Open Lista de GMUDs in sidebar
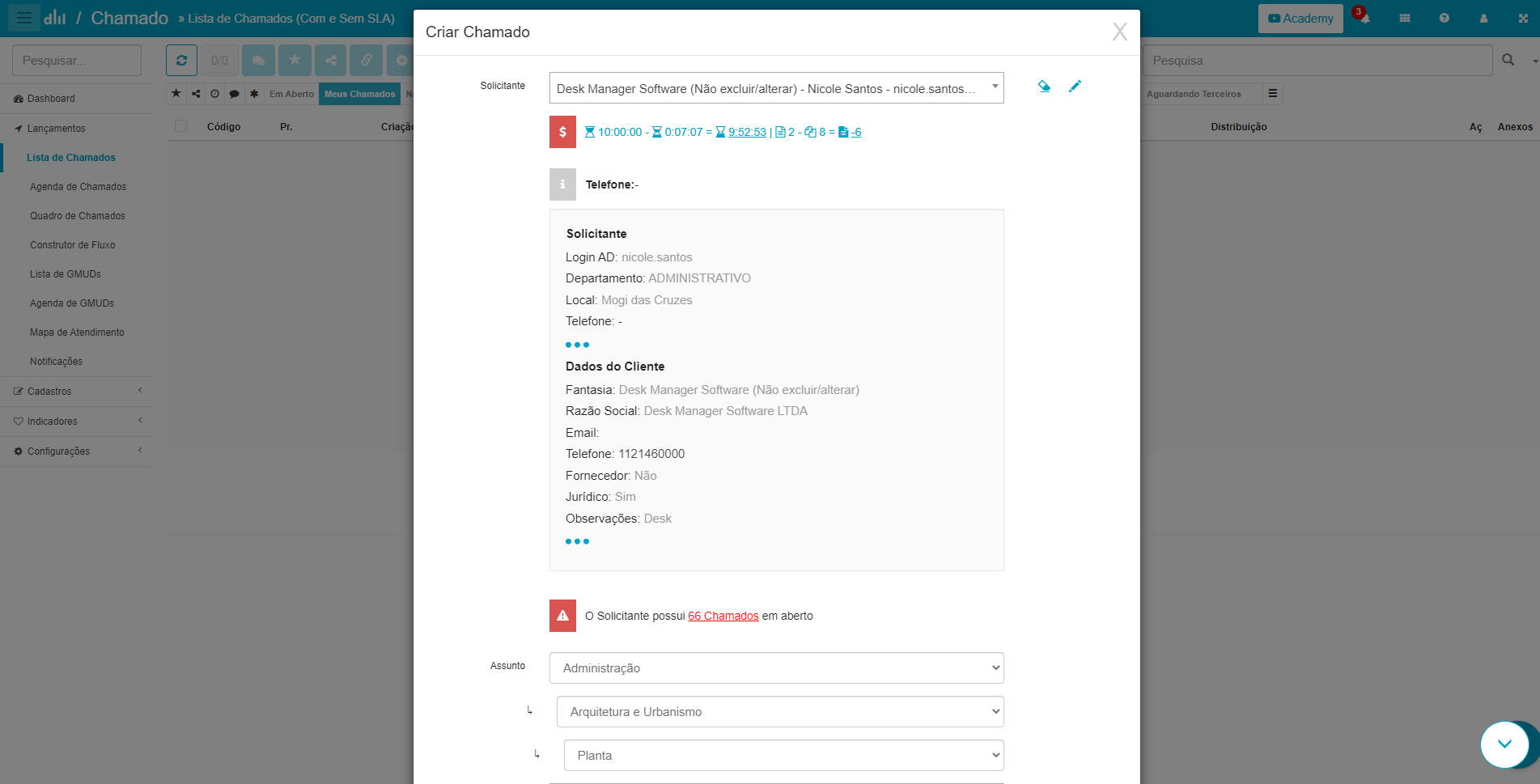Image resolution: width=1540 pixels, height=784 pixels. [x=66, y=274]
